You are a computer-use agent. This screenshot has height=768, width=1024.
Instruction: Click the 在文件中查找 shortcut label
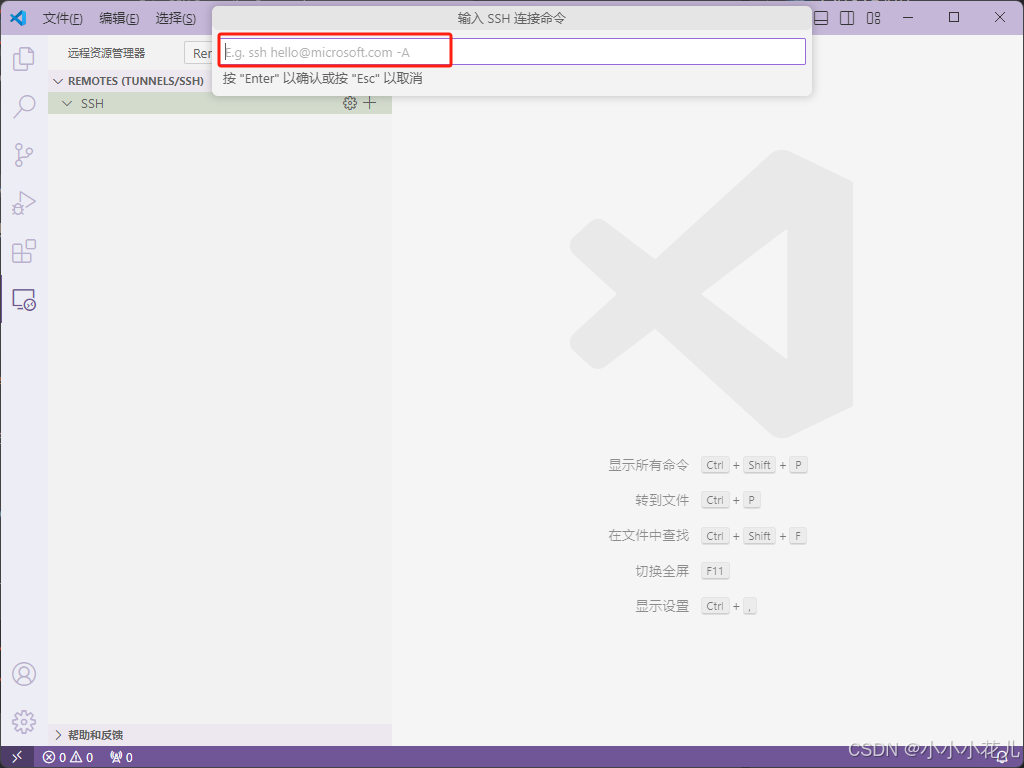point(648,536)
